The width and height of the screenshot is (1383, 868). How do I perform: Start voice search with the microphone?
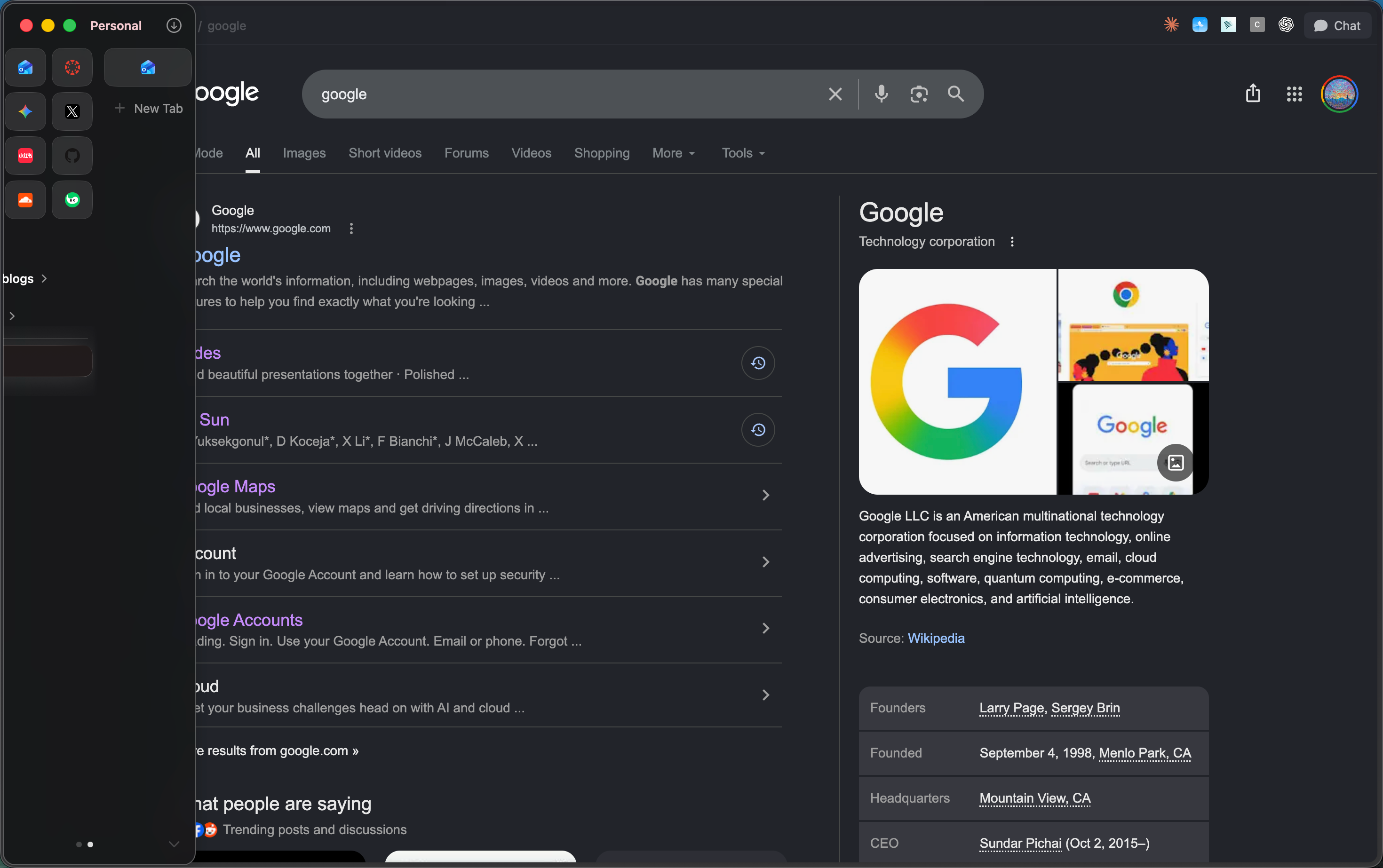(x=882, y=94)
